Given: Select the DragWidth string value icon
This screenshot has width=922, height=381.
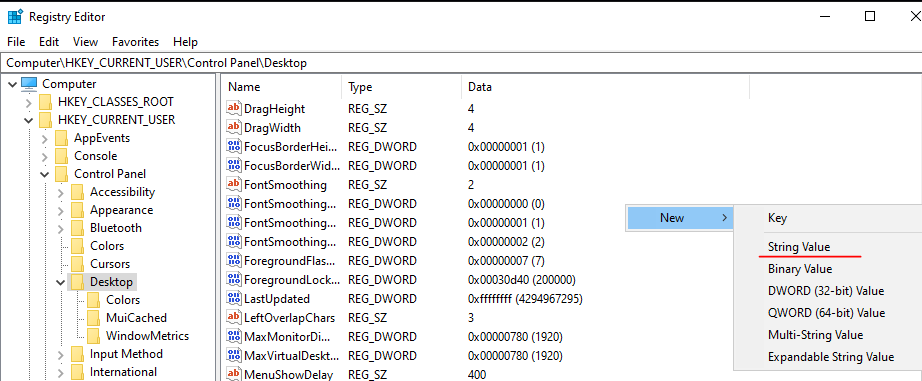Looking at the screenshot, I should click(x=233, y=128).
